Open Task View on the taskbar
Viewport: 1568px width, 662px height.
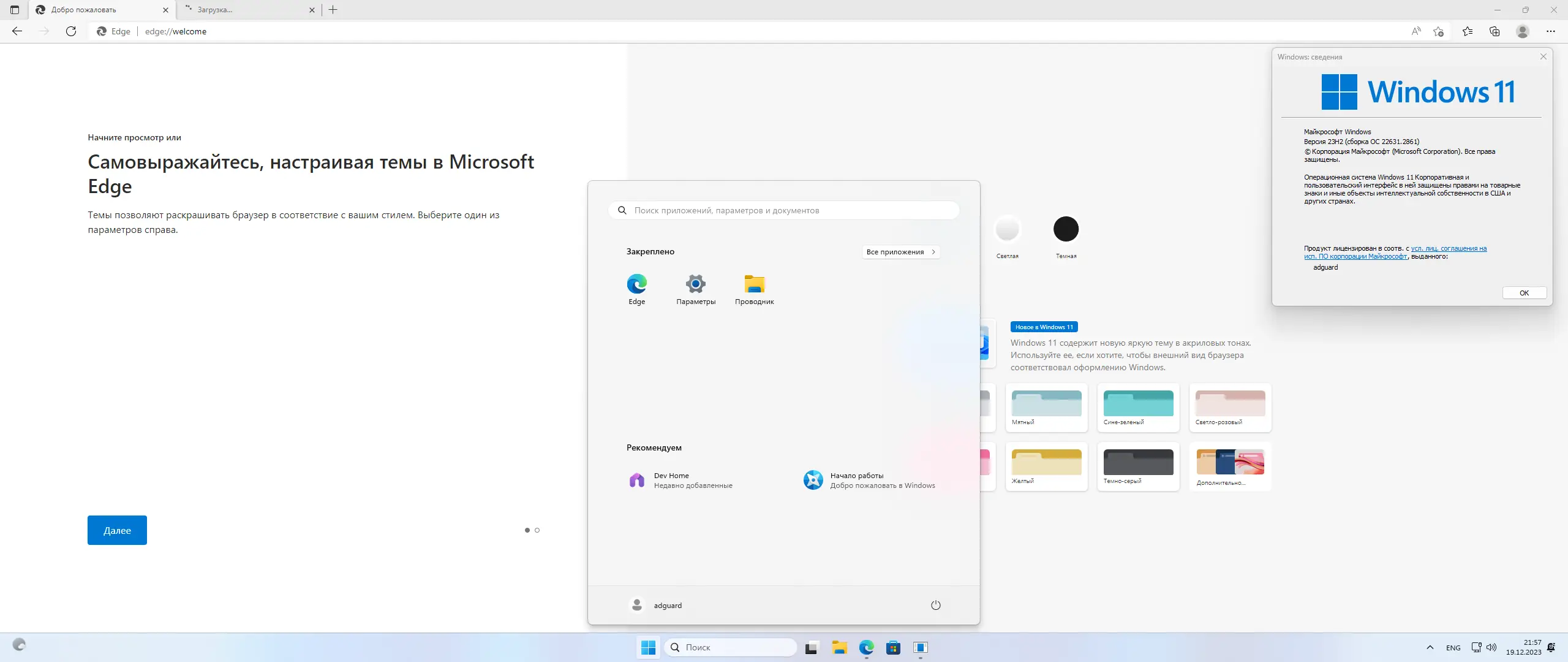pos(812,647)
